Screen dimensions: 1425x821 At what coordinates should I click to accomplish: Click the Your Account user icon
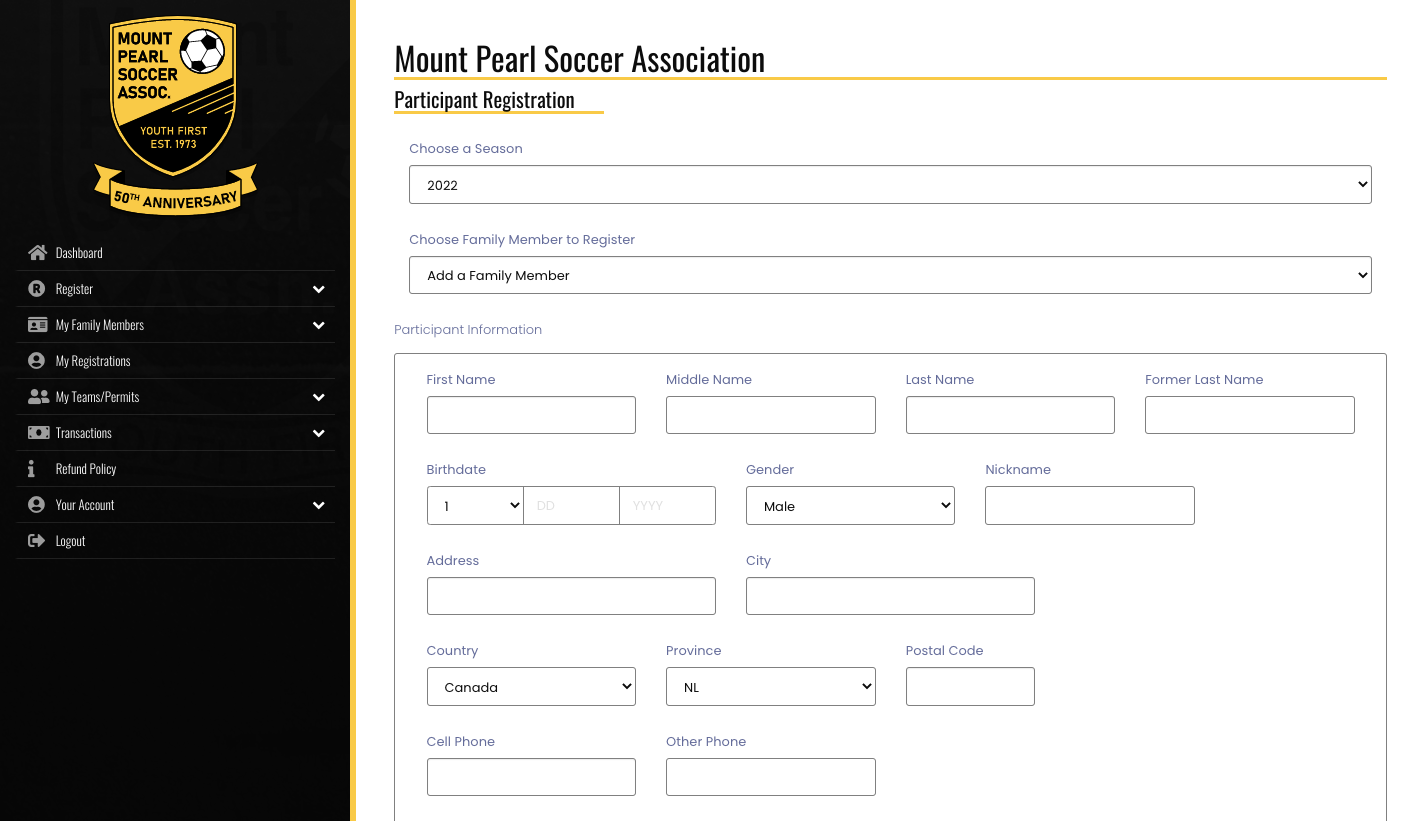37,505
